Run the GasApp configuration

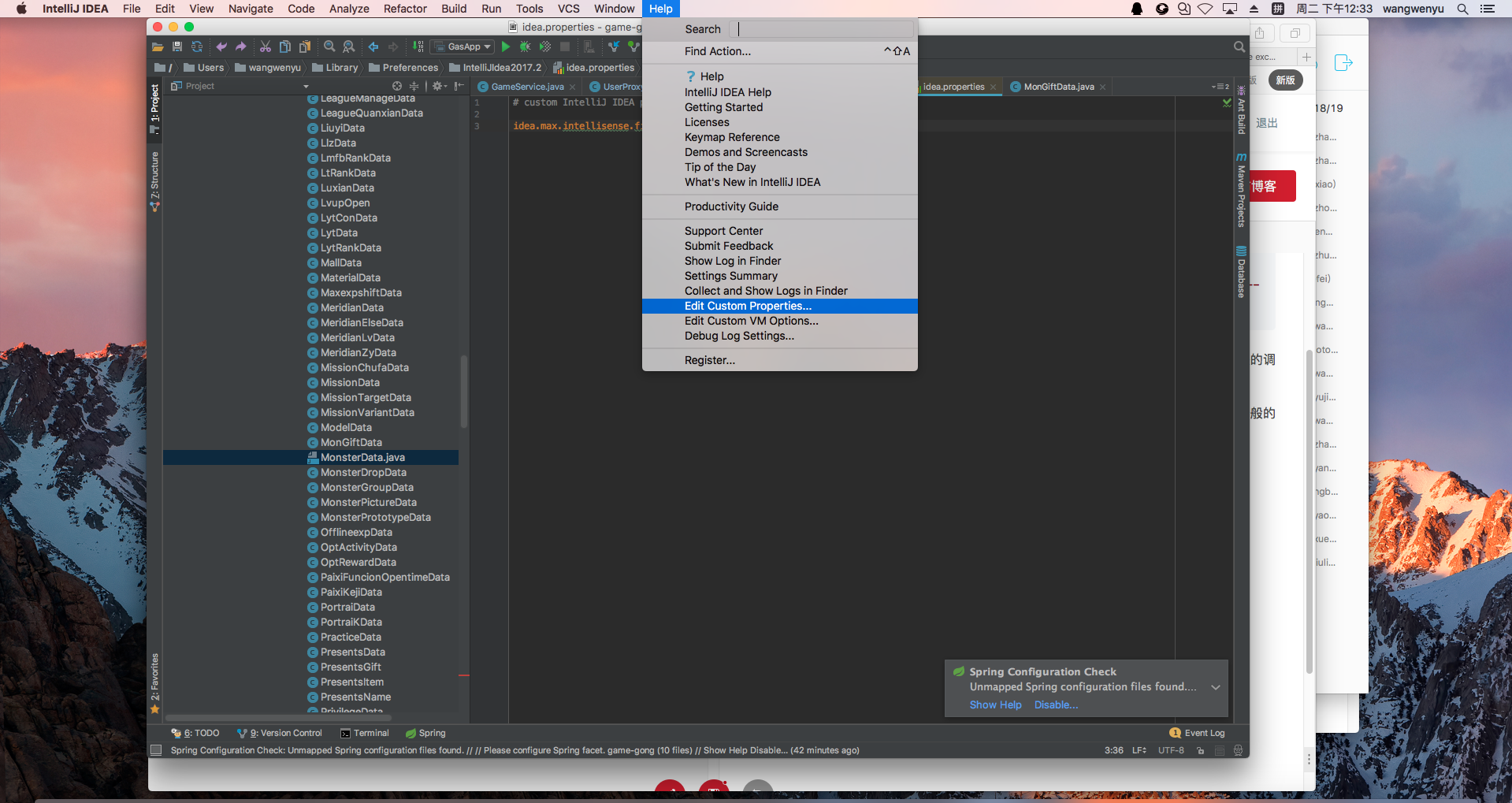pyautogui.click(x=506, y=46)
